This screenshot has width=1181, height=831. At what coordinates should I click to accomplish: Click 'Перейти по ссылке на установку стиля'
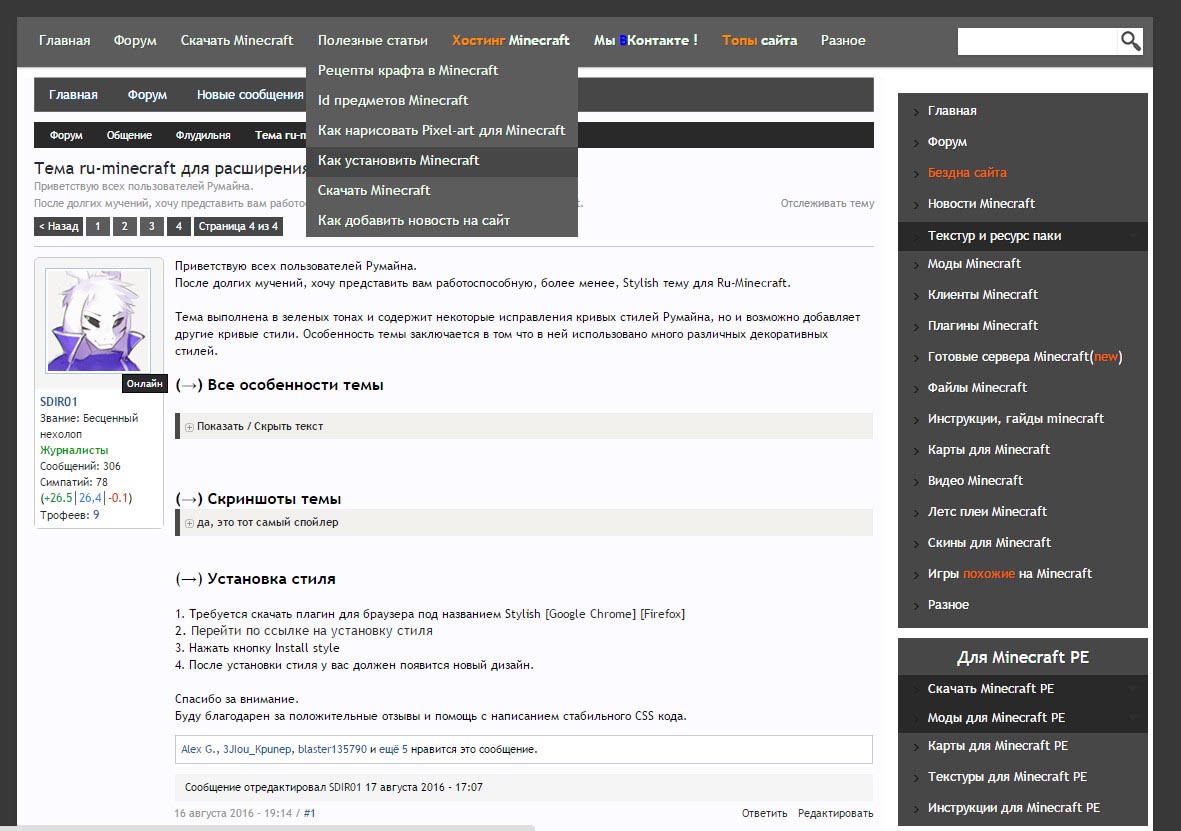(312, 631)
